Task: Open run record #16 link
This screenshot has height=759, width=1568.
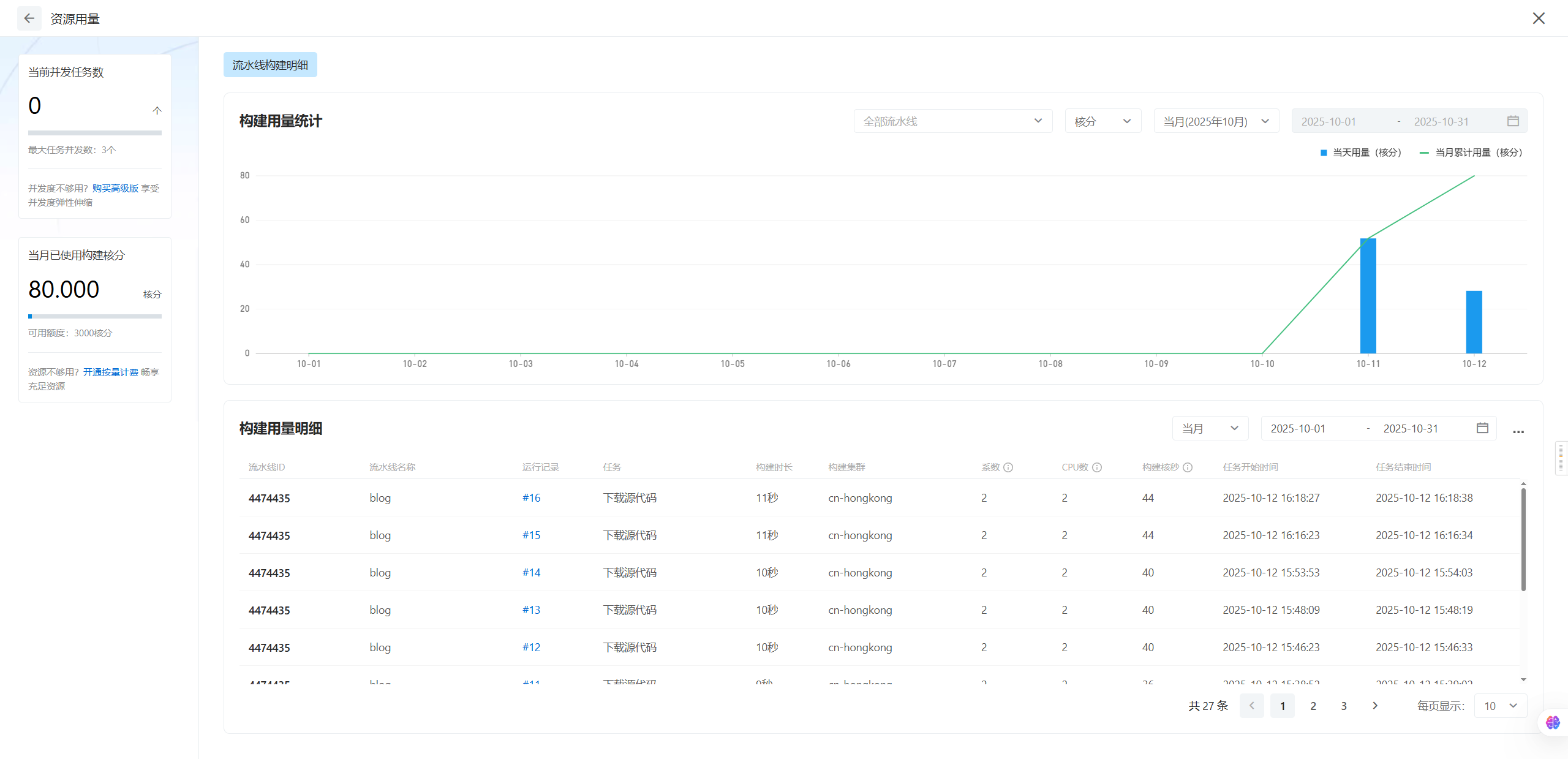Action: 531,498
